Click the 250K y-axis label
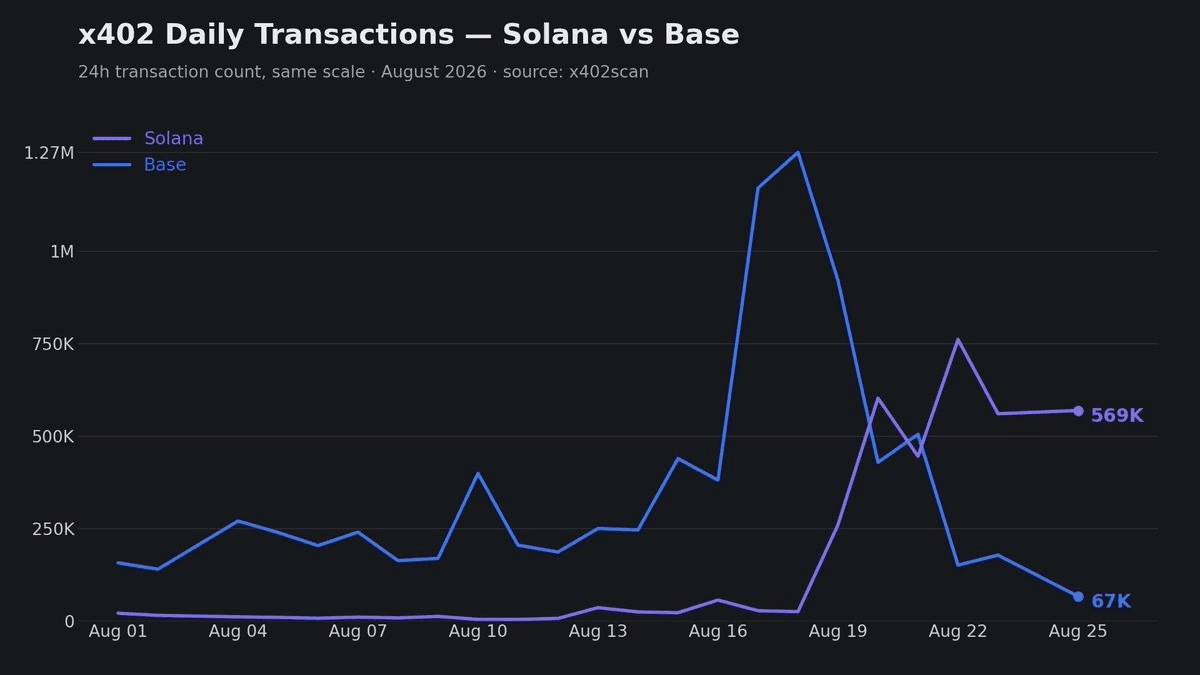This screenshot has width=1200, height=675. pos(54,529)
